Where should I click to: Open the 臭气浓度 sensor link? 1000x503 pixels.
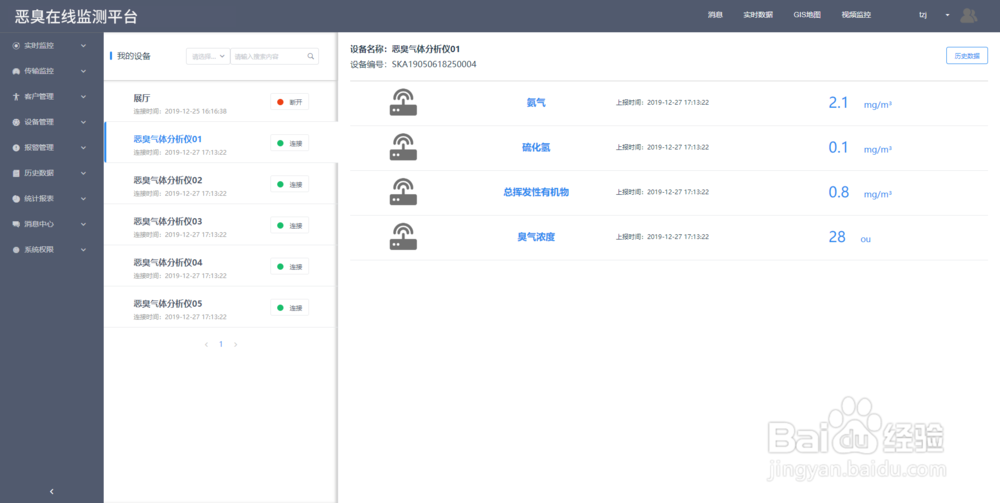click(536, 237)
